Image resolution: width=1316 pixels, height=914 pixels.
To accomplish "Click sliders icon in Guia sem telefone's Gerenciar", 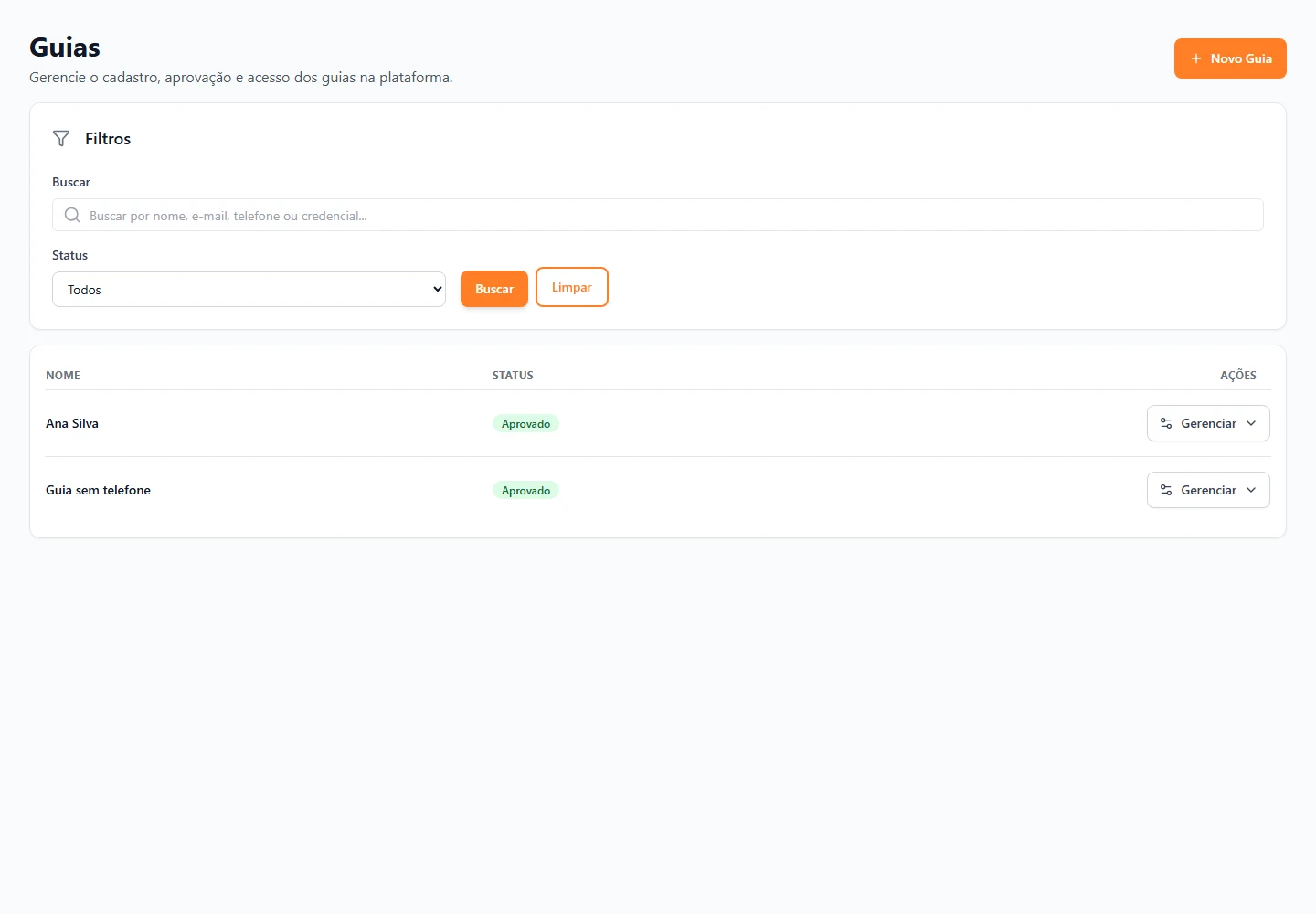I will pyautogui.click(x=1166, y=490).
